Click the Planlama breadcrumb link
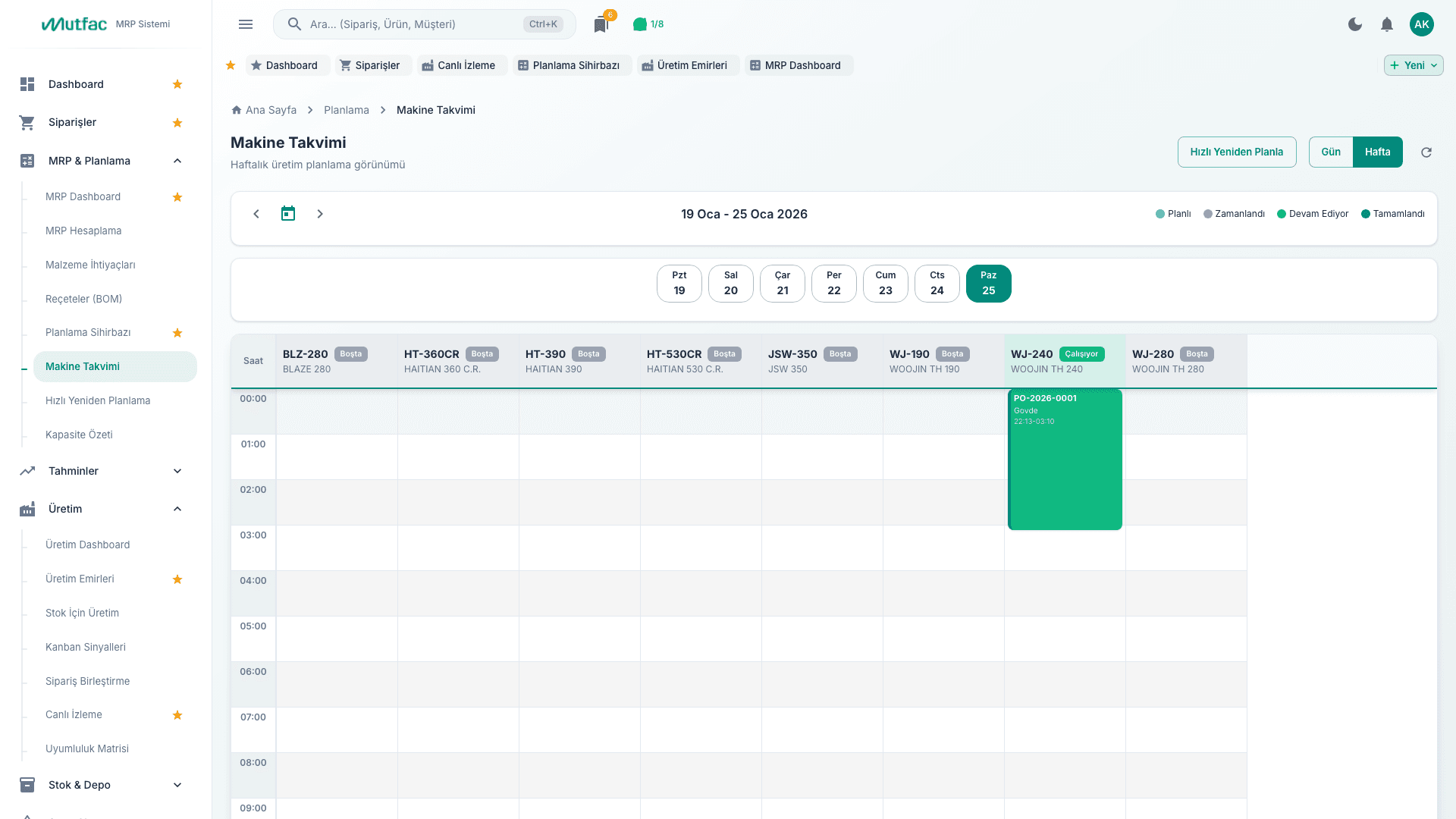The width and height of the screenshot is (1456, 819). coord(347,110)
